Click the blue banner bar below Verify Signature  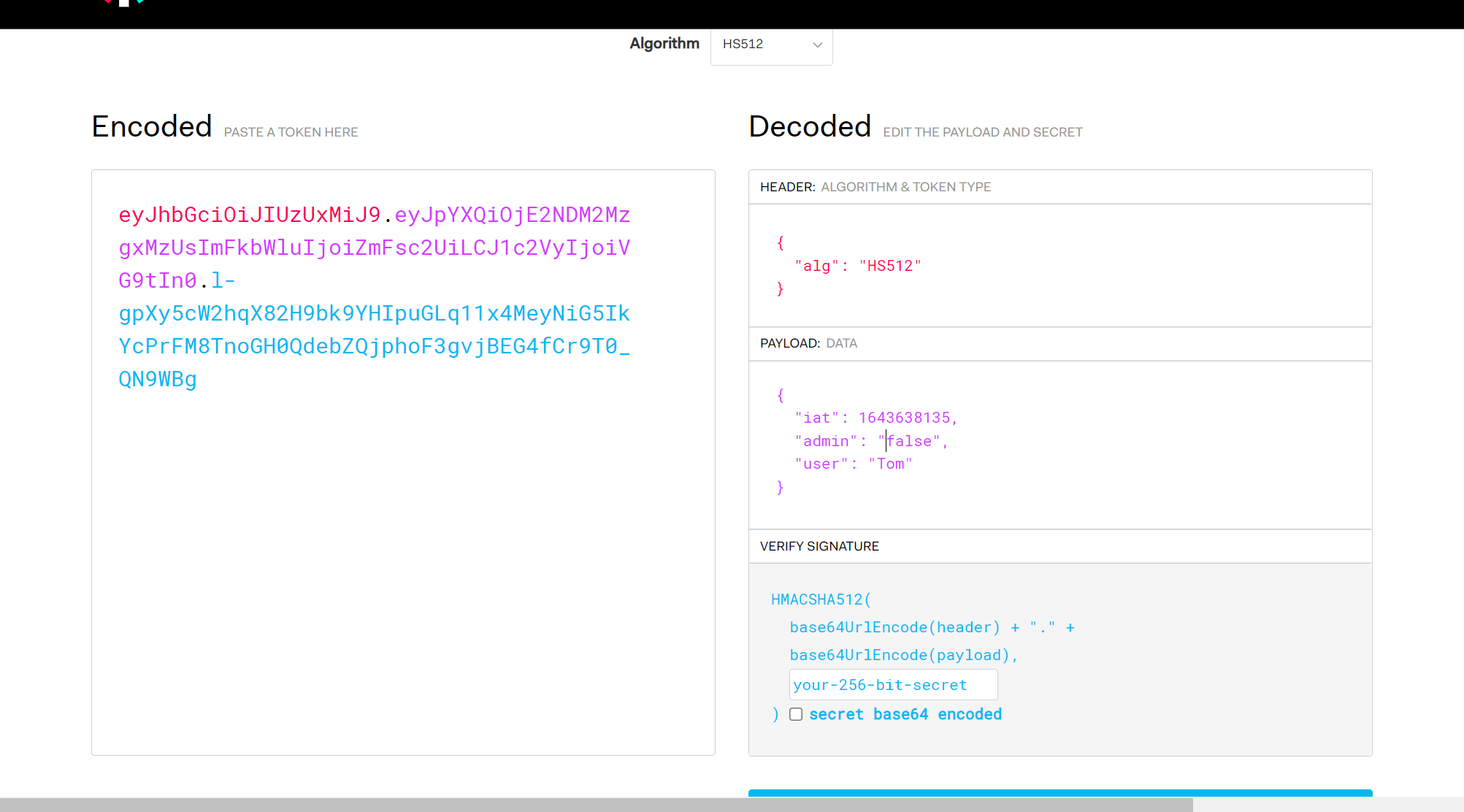1060,793
